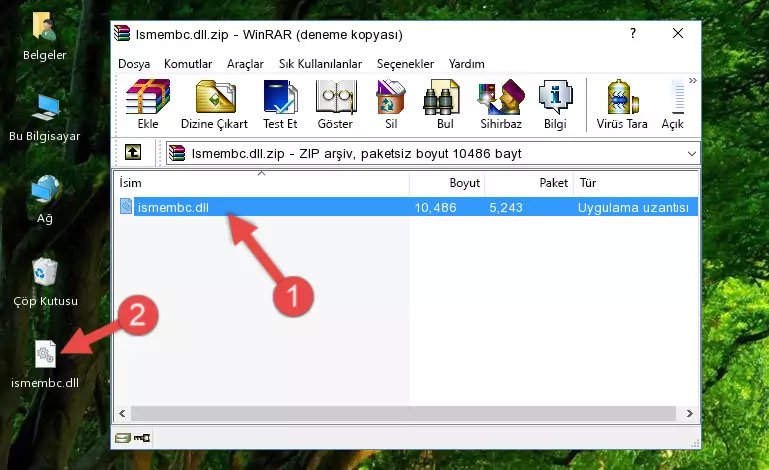Click the 5,243 packed size cell
The width and height of the screenshot is (769, 470).
point(506,208)
